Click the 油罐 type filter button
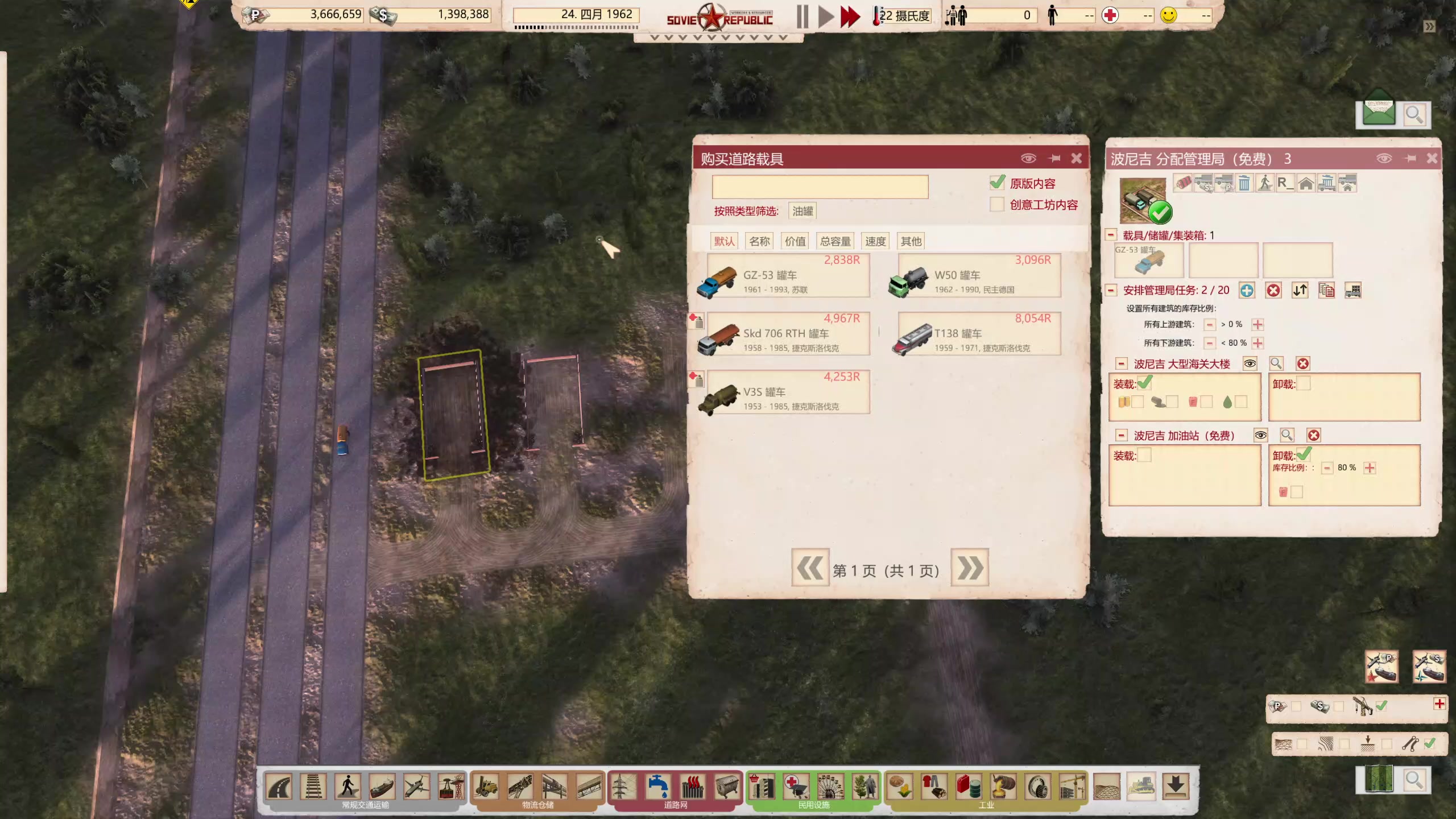The image size is (1456, 819). tap(803, 211)
